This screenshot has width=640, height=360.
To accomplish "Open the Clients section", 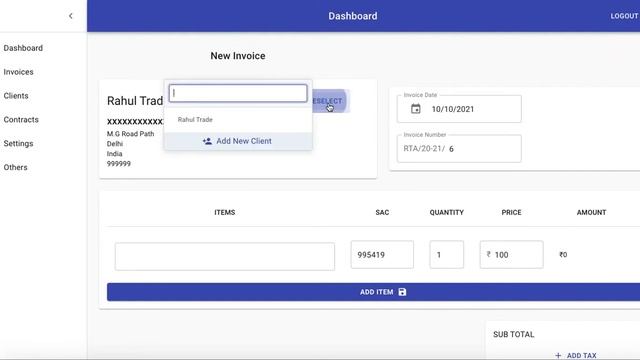I will pyautogui.click(x=16, y=96).
